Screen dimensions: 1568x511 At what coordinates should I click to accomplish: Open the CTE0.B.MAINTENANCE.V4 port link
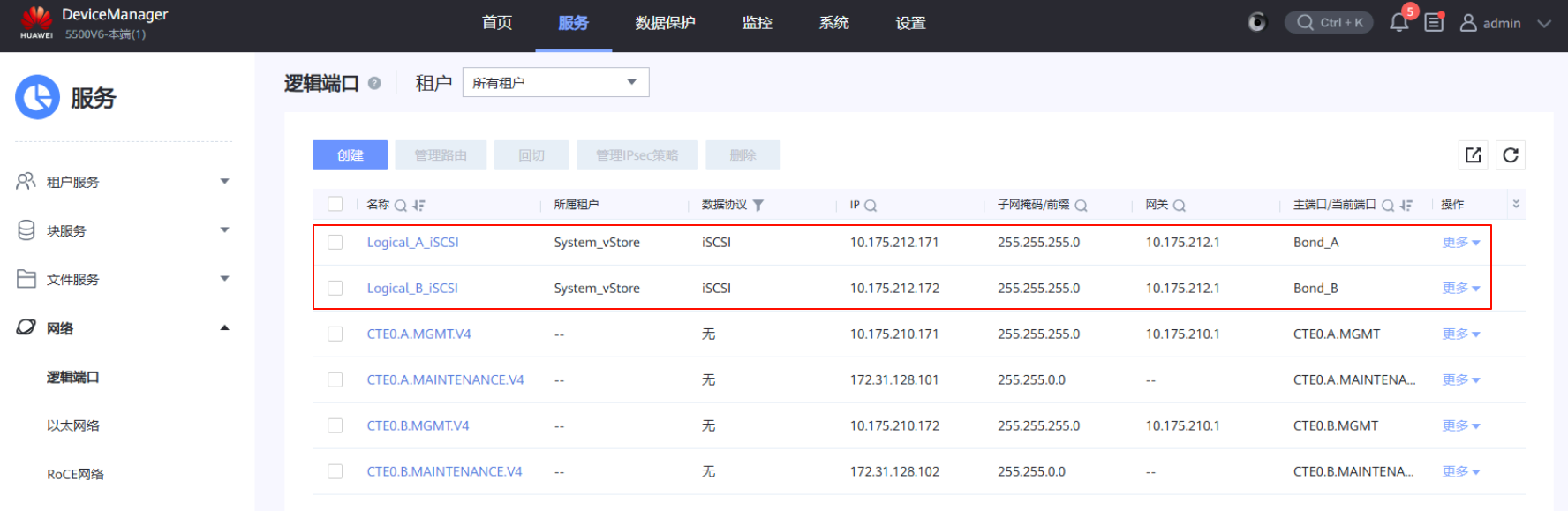[x=444, y=471]
